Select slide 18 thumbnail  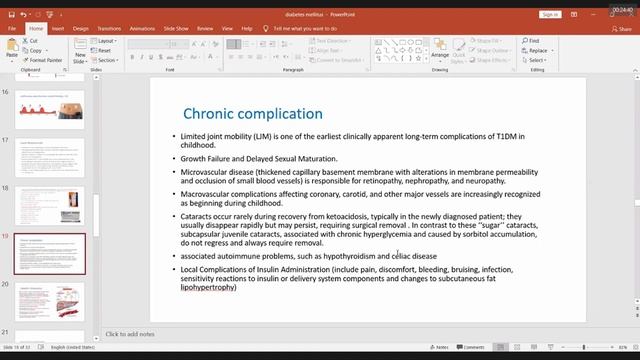tap(50, 206)
